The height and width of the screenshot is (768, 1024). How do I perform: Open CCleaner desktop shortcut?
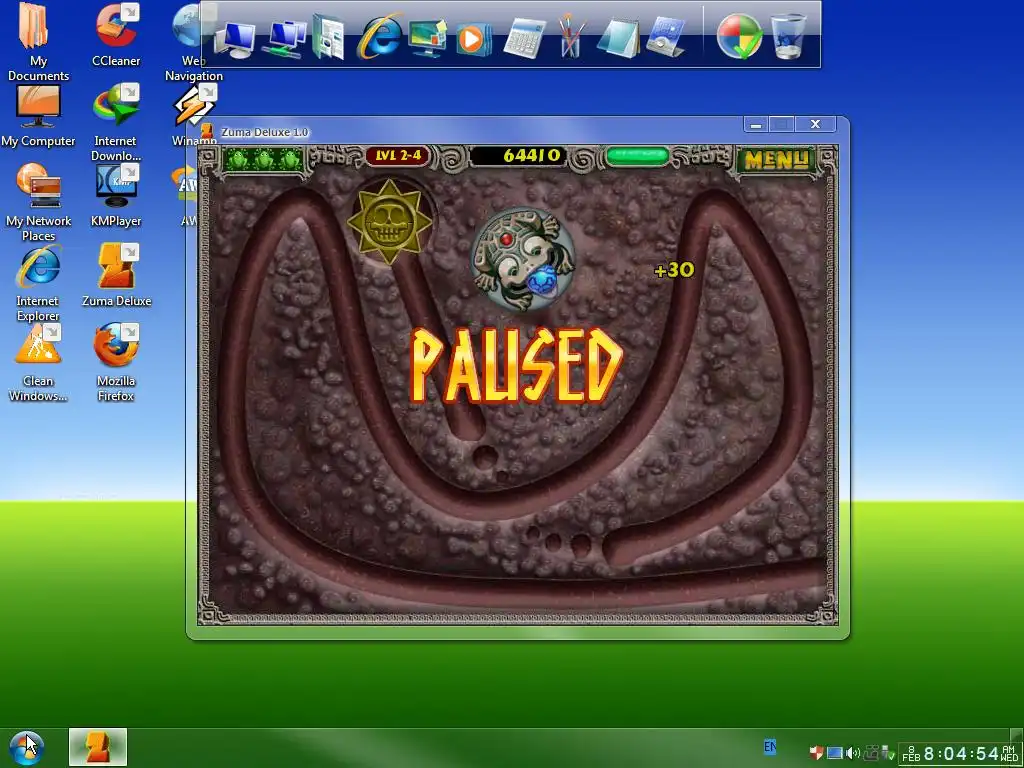tap(116, 35)
